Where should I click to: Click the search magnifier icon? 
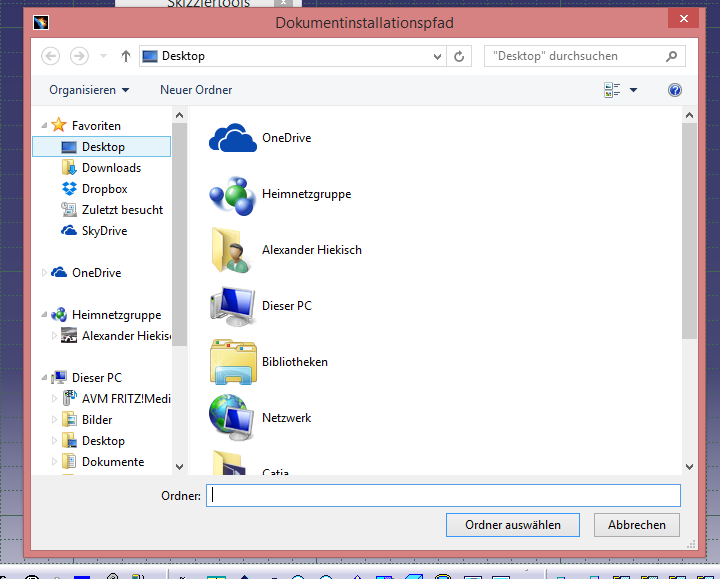coord(671,56)
